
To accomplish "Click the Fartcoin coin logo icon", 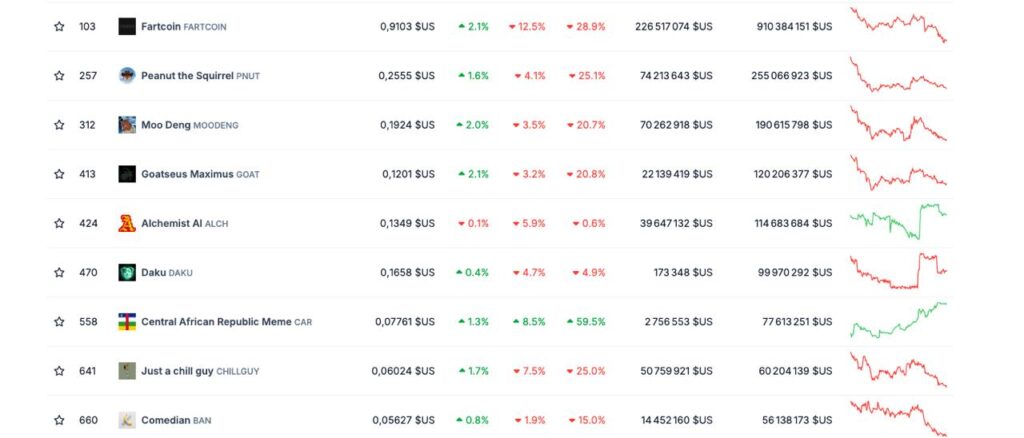I will click(x=127, y=27).
